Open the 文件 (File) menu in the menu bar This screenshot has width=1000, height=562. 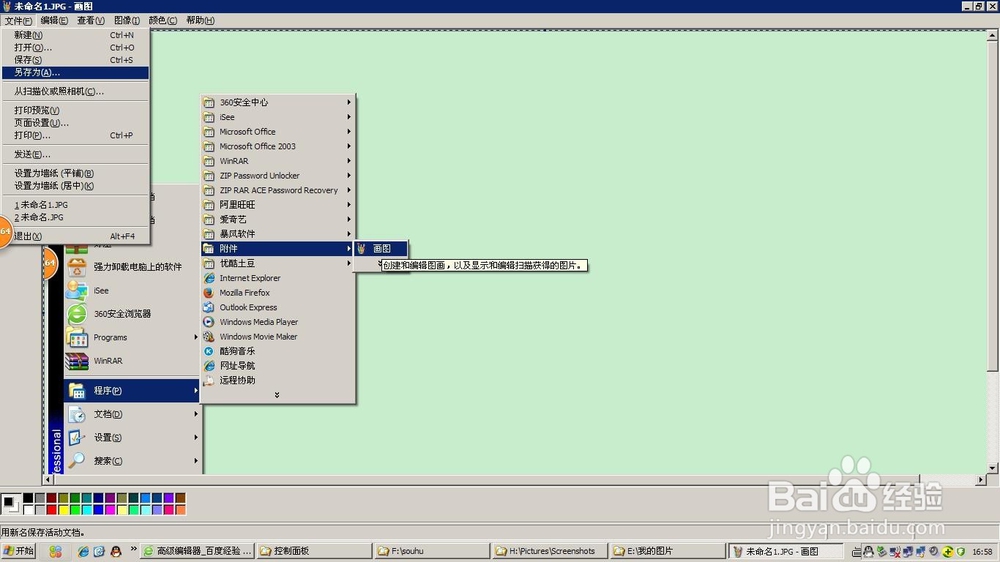pyautogui.click(x=18, y=20)
